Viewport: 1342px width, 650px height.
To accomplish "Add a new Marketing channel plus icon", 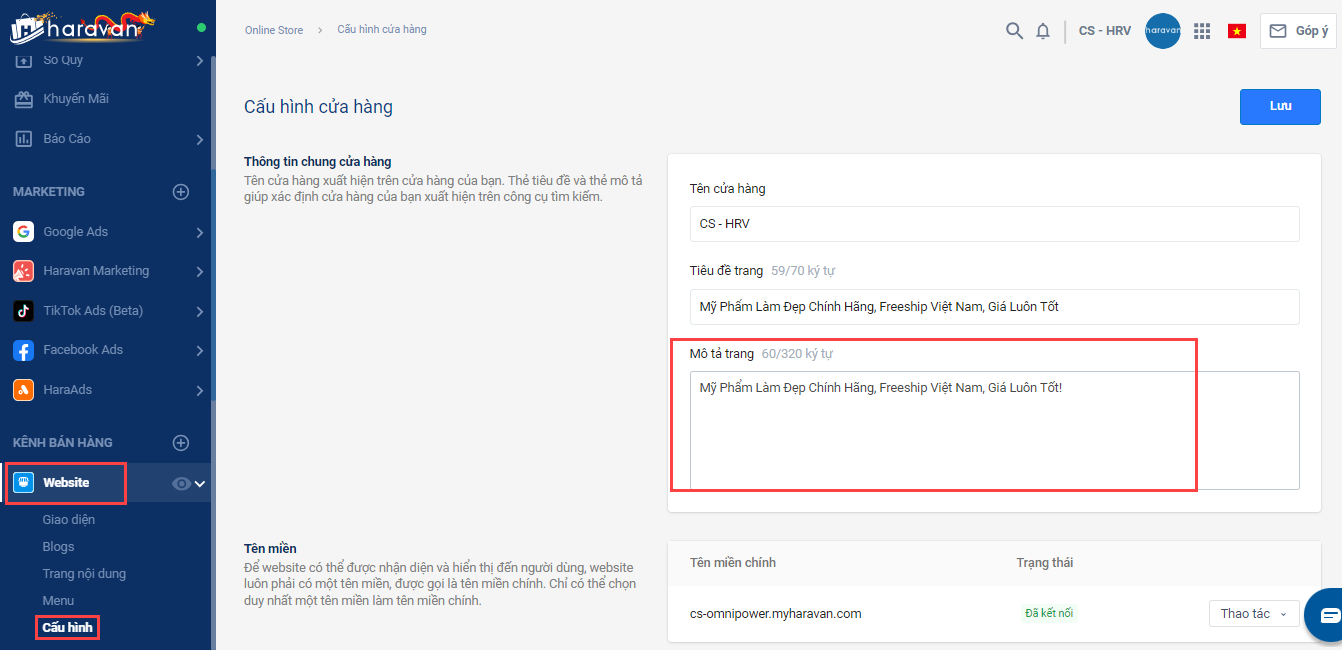I will tap(181, 192).
